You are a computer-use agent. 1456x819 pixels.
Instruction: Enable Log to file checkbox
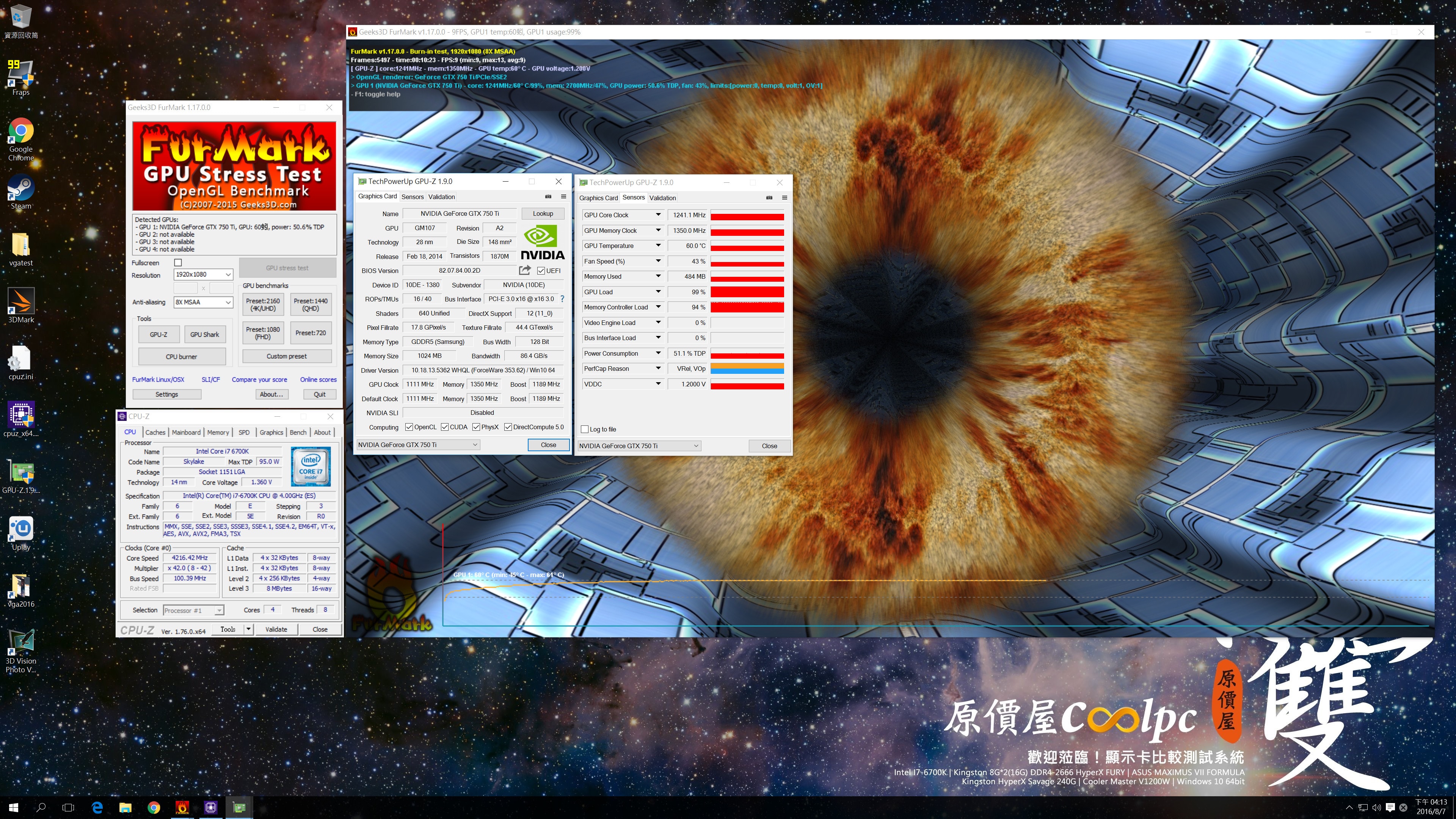tap(585, 430)
